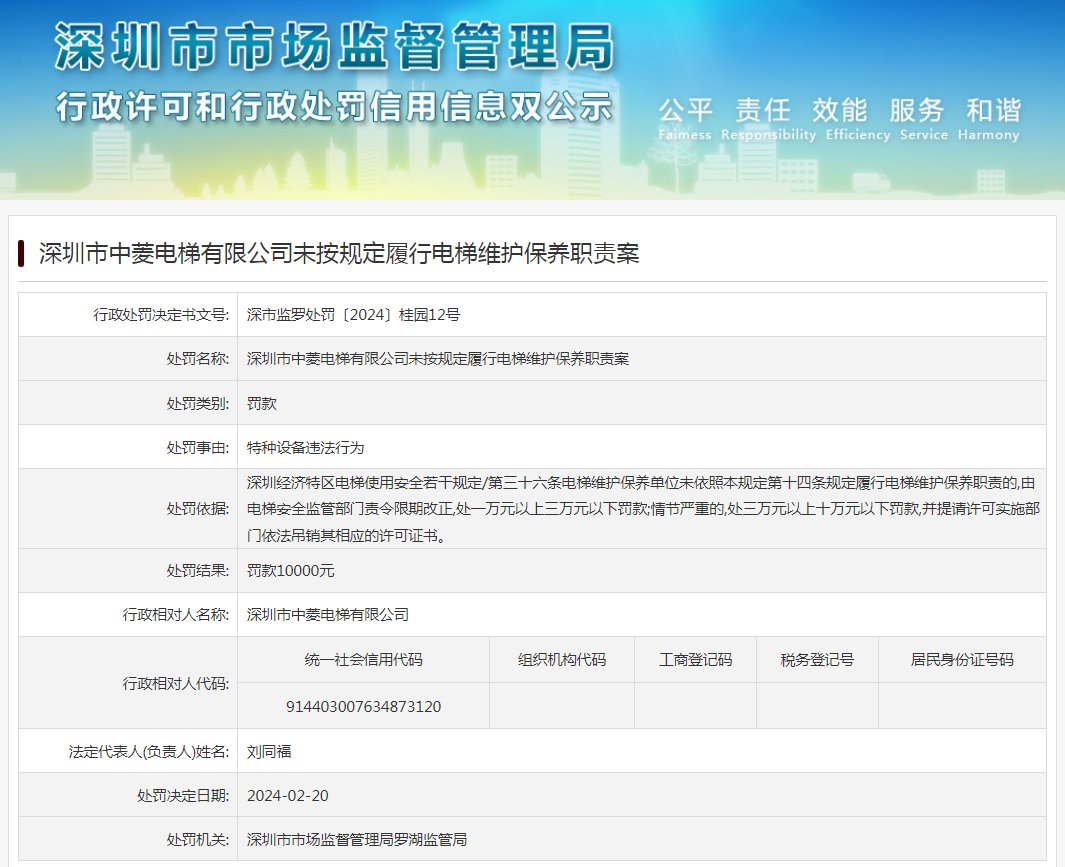The height and width of the screenshot is (867, 1065).
Task: Click the 深圳市市场监督管理局 banner title
Action: 333,47
